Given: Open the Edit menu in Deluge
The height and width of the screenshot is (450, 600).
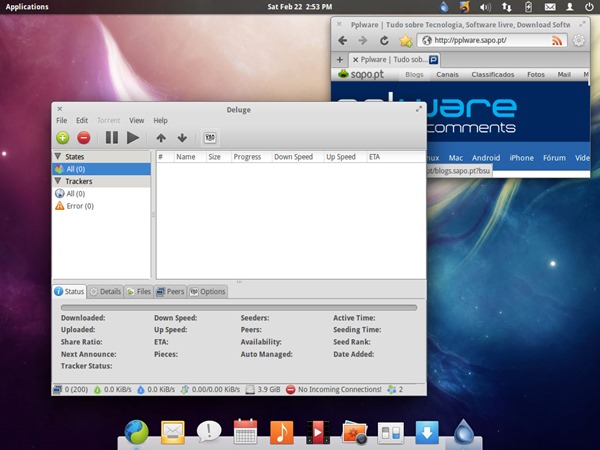Looking at the screenshot, I should [82, 121].
